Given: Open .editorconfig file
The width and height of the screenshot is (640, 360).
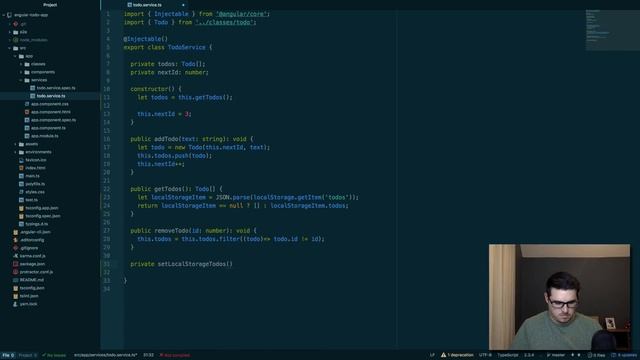Looking at the screenshot, I should tap(31, 240).
